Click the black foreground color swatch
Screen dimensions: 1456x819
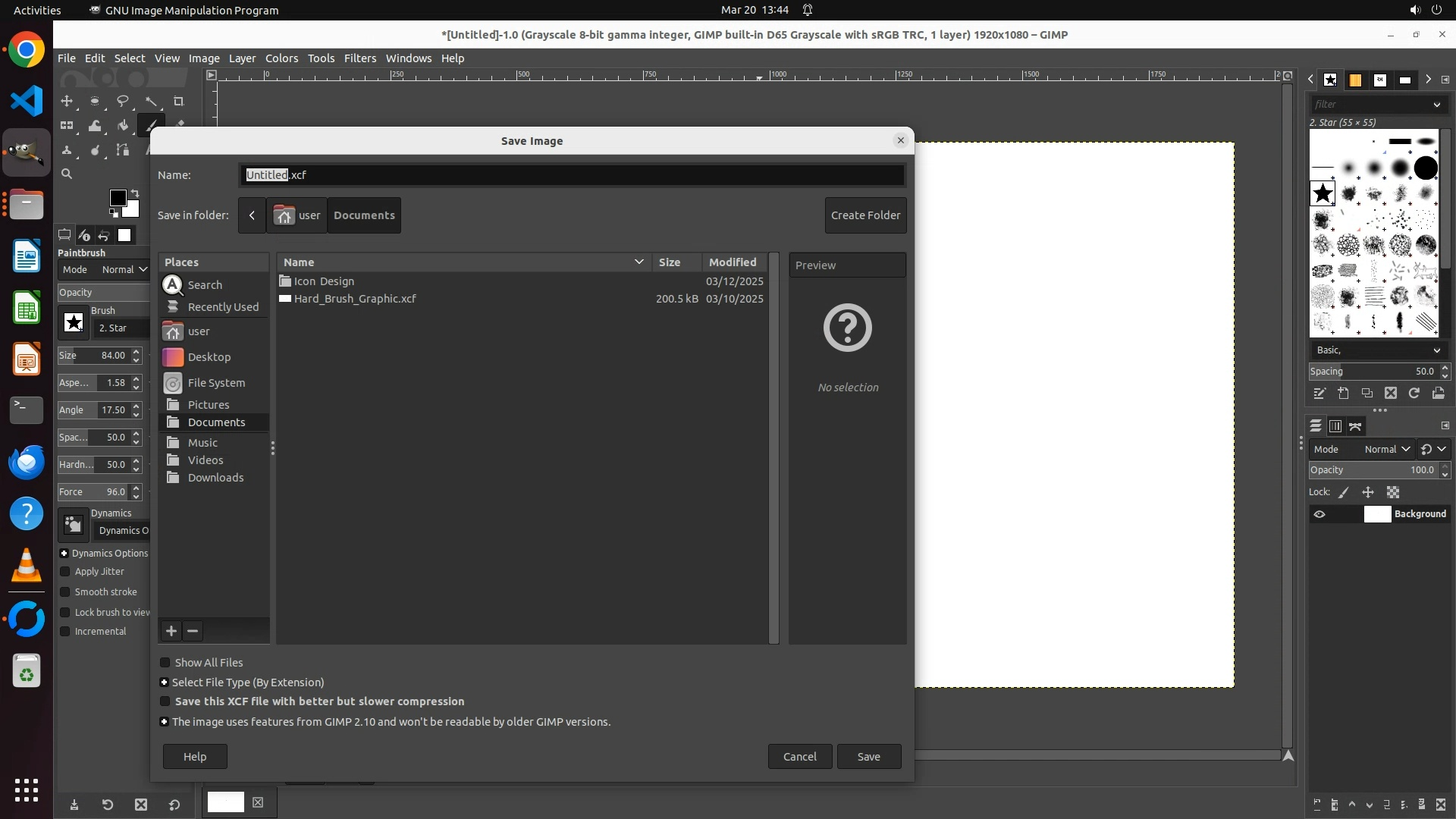click(x=118, y=198)
